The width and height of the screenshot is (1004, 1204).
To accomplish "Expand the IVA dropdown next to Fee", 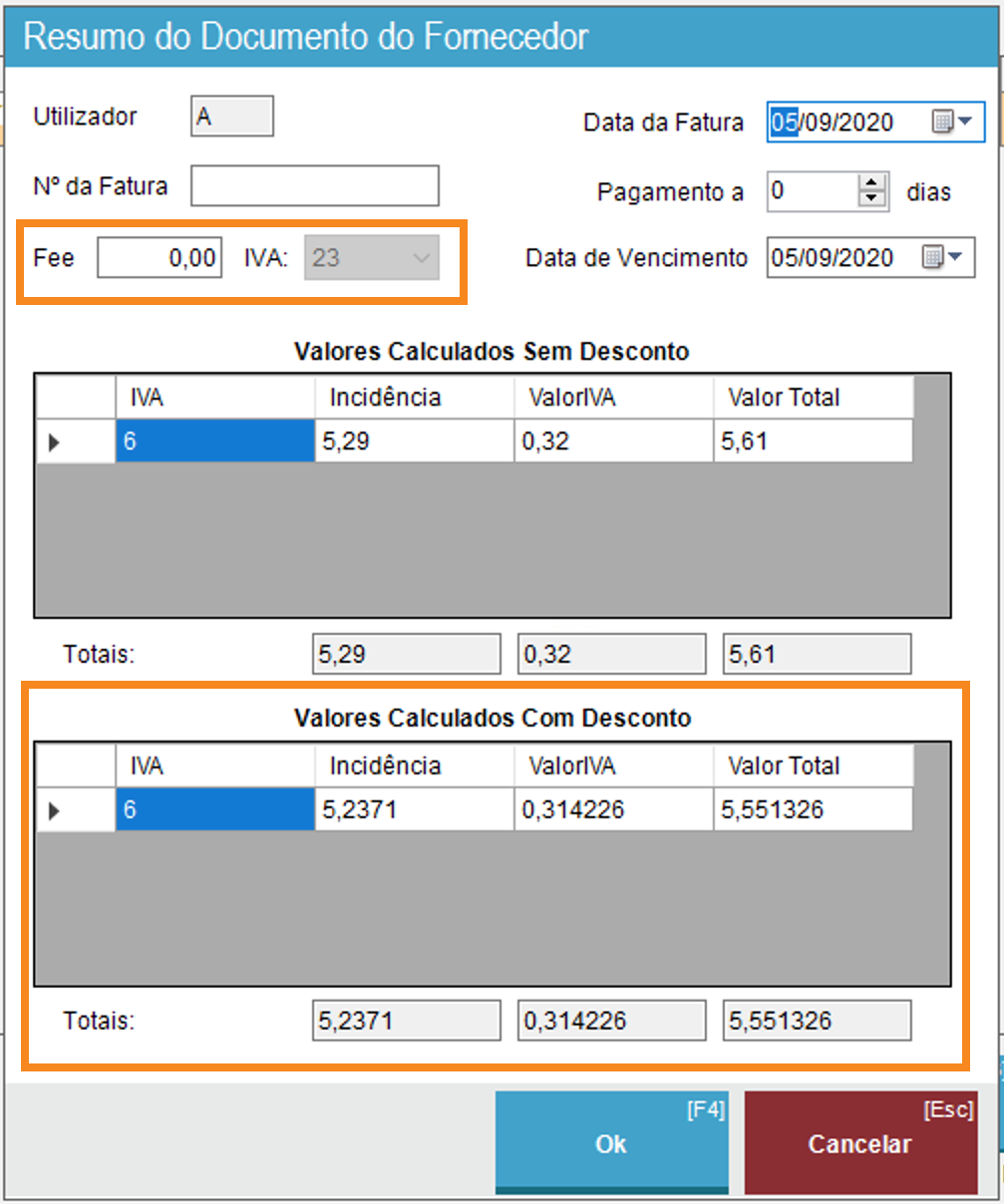I will (x=421, y=258).
